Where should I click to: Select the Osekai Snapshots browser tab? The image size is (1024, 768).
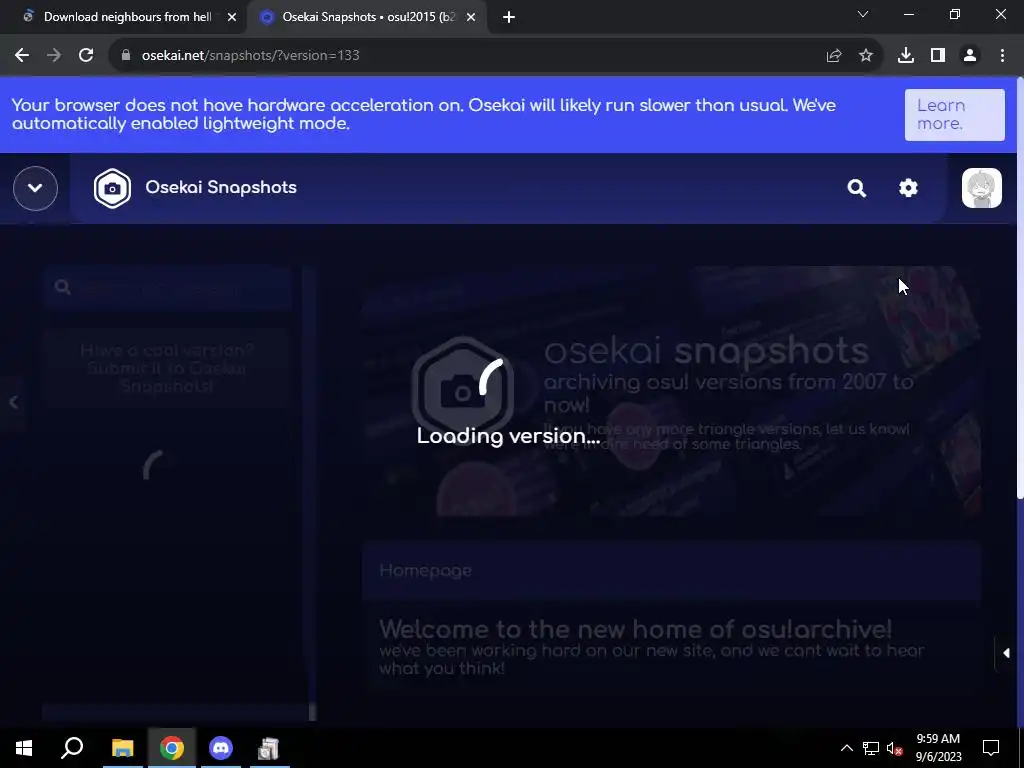[366, 17]
